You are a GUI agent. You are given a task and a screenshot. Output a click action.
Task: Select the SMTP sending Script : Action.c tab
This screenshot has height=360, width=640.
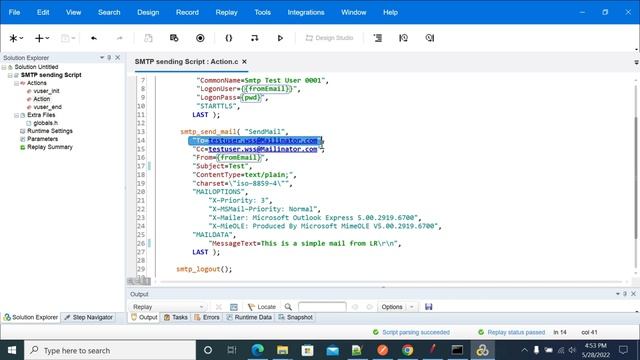pyautogui.click(x=187, y=62)
